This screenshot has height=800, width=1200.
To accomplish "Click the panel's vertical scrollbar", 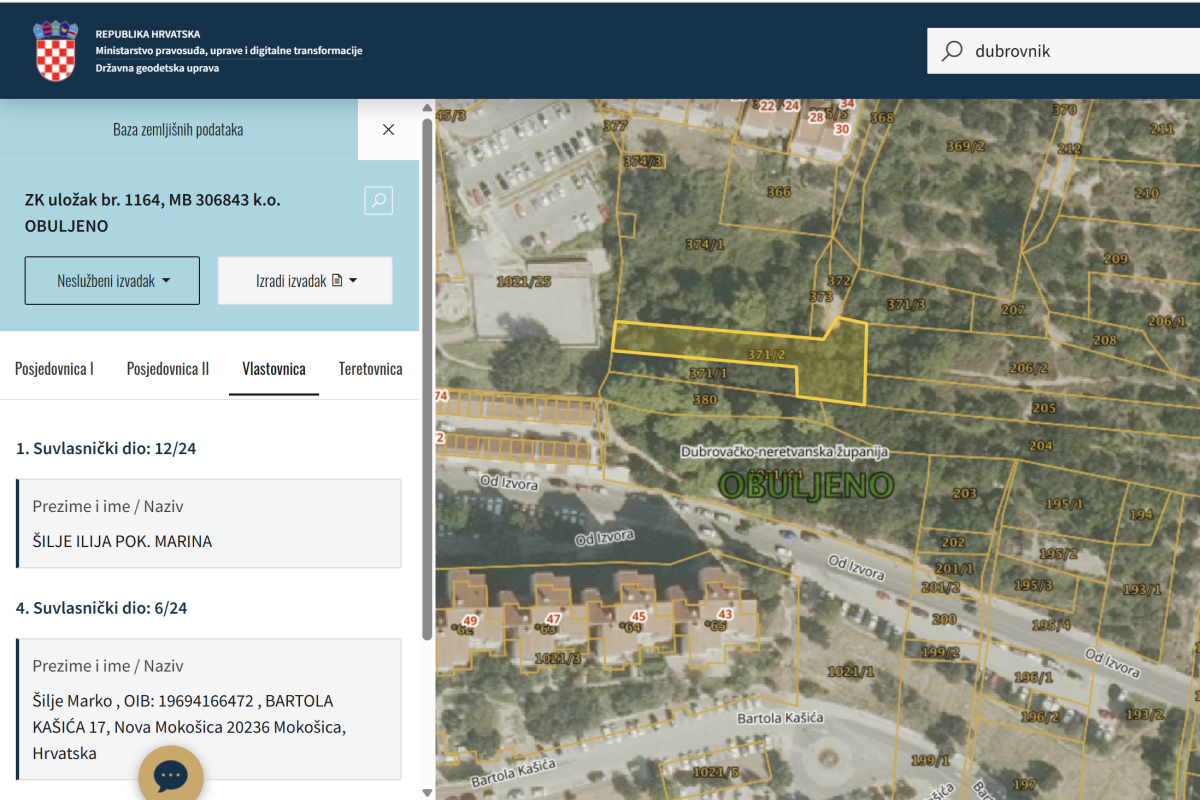I will click(x=427, y=380).
